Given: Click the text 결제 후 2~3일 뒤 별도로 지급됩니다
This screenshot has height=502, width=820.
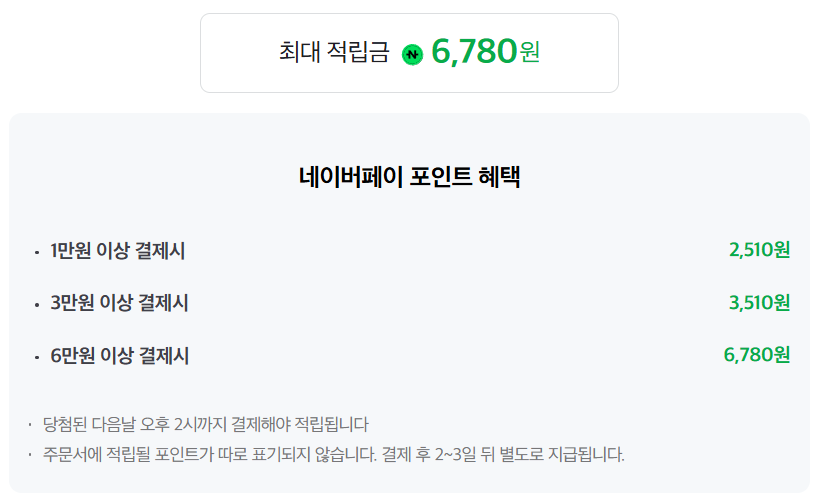Looking at the screenshot, I should pyautogui.click(x=503, y=454).
